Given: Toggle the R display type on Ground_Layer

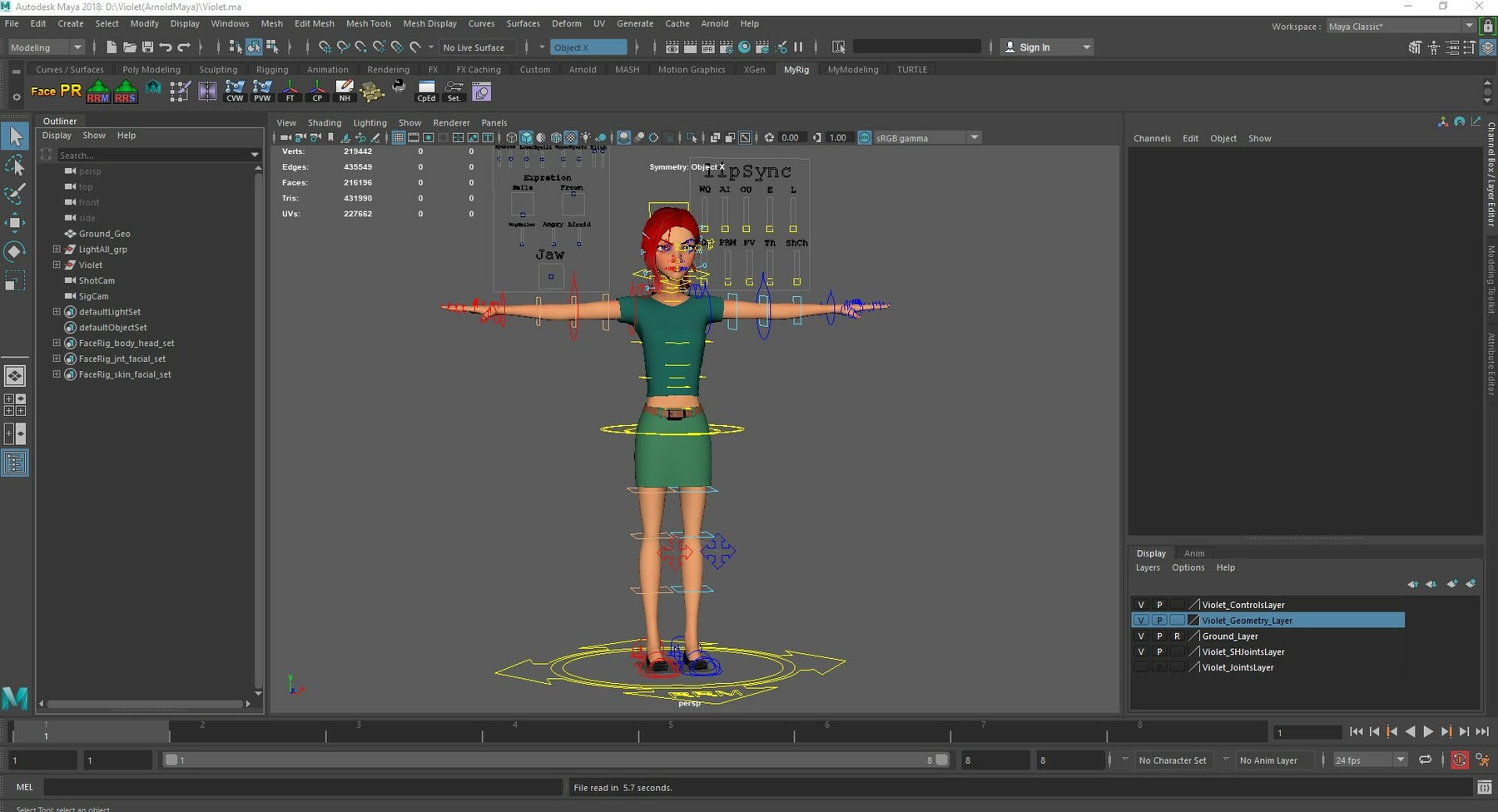Looking at the screenshot, I should (x=1177, y=636).
